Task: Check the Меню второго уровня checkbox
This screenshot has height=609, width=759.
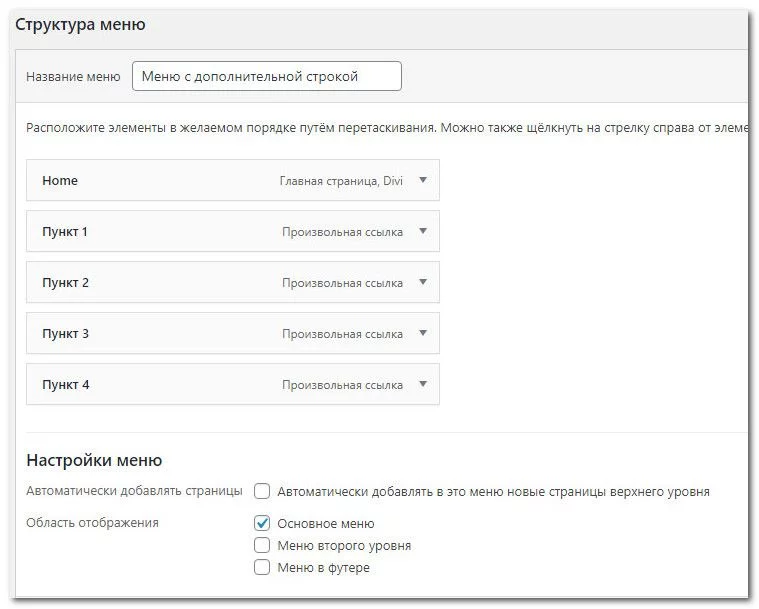Action: pyautogui.click(x=262, y=546)
